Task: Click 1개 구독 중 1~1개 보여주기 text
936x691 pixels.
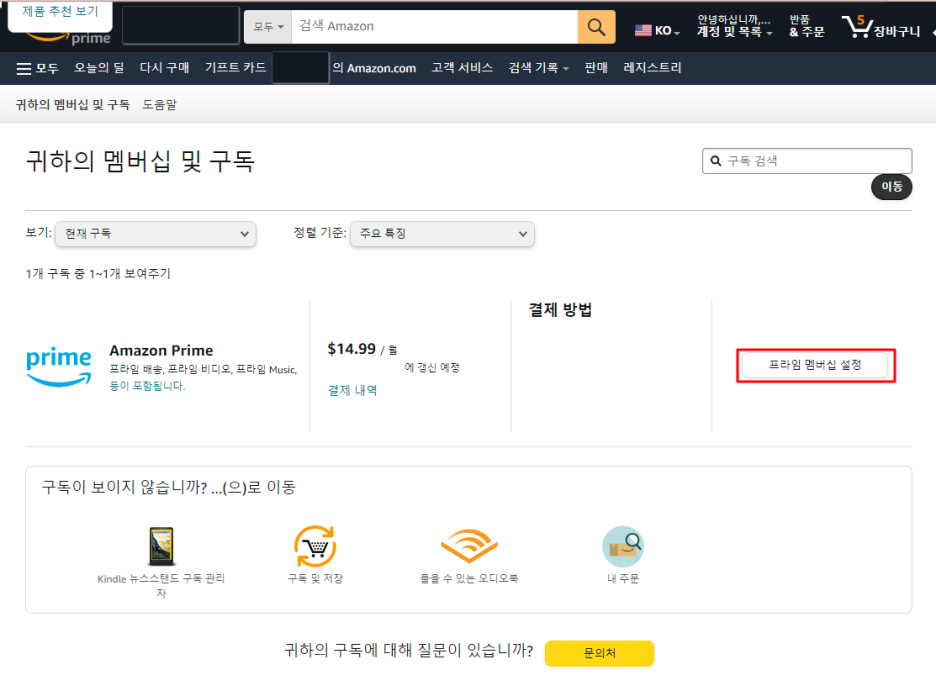Action: (x=98, y=274)
